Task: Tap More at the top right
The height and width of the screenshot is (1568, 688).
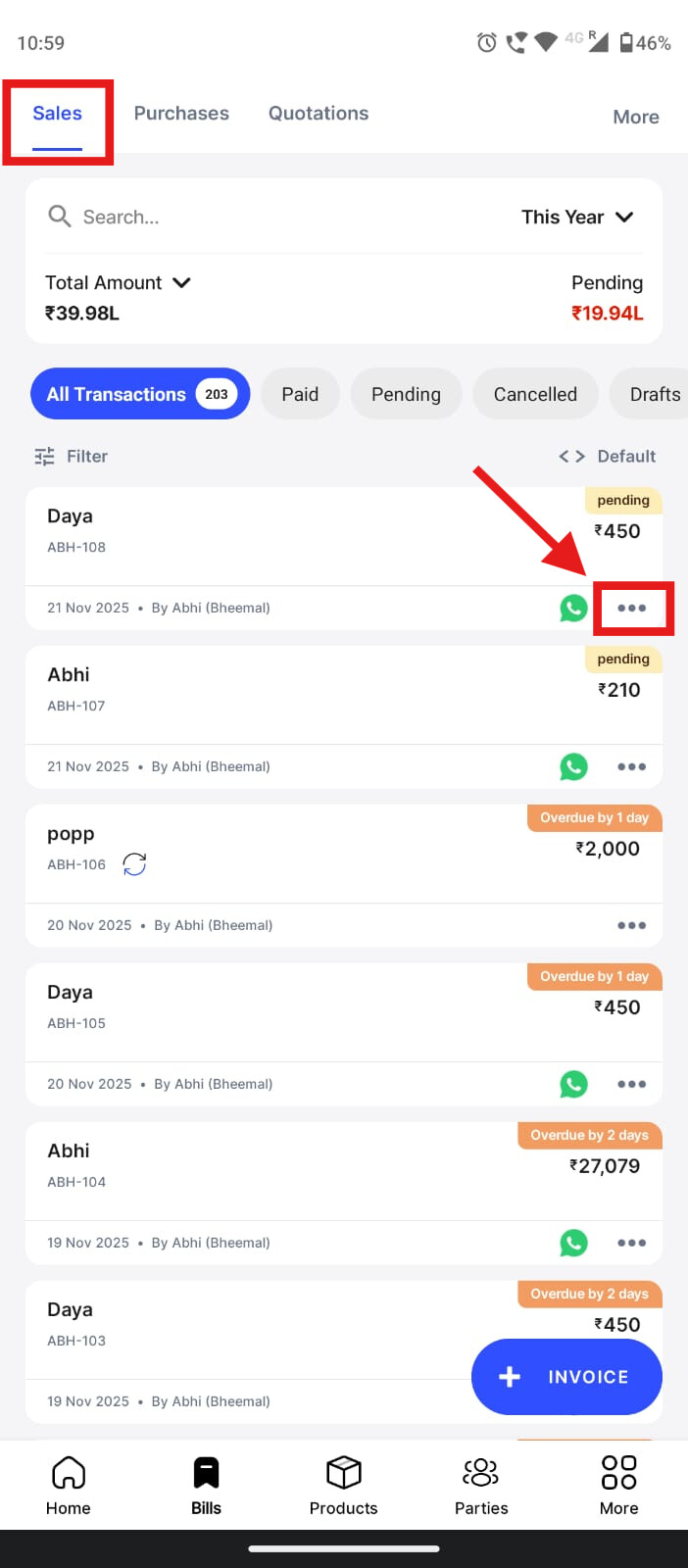Action: click(x=635, y=118)
